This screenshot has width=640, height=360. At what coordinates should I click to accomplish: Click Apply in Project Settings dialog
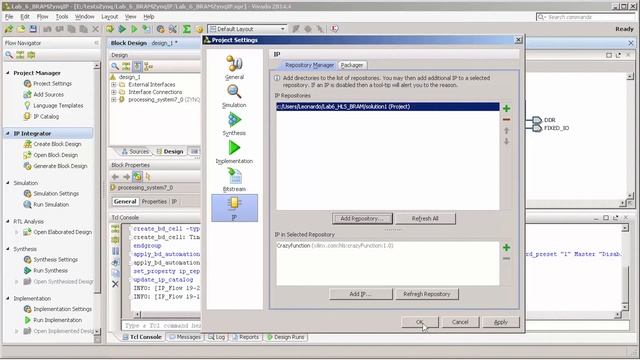click(501, 322)
